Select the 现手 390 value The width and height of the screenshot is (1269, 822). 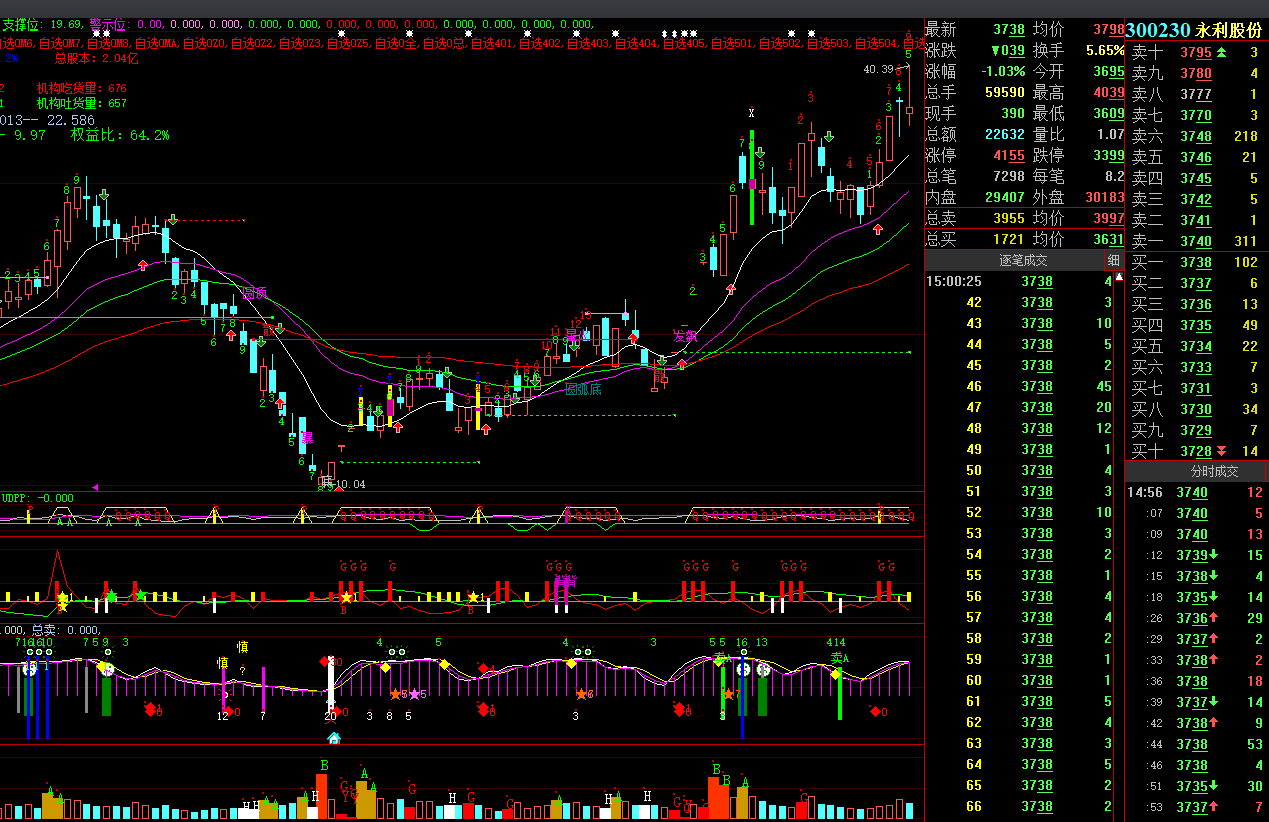pos(1012,114)
